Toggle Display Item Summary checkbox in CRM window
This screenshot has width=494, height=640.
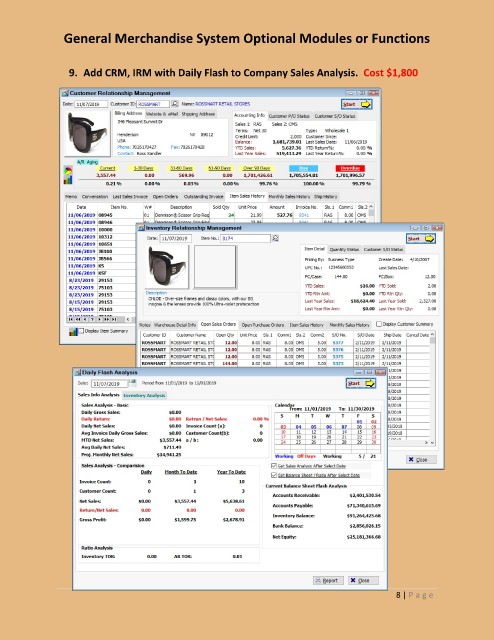pos(81,331)
